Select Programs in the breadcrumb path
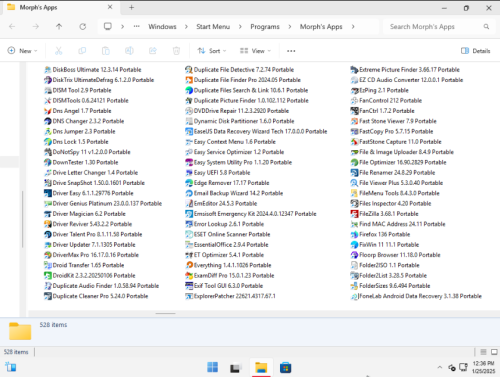 click(265, 27)
